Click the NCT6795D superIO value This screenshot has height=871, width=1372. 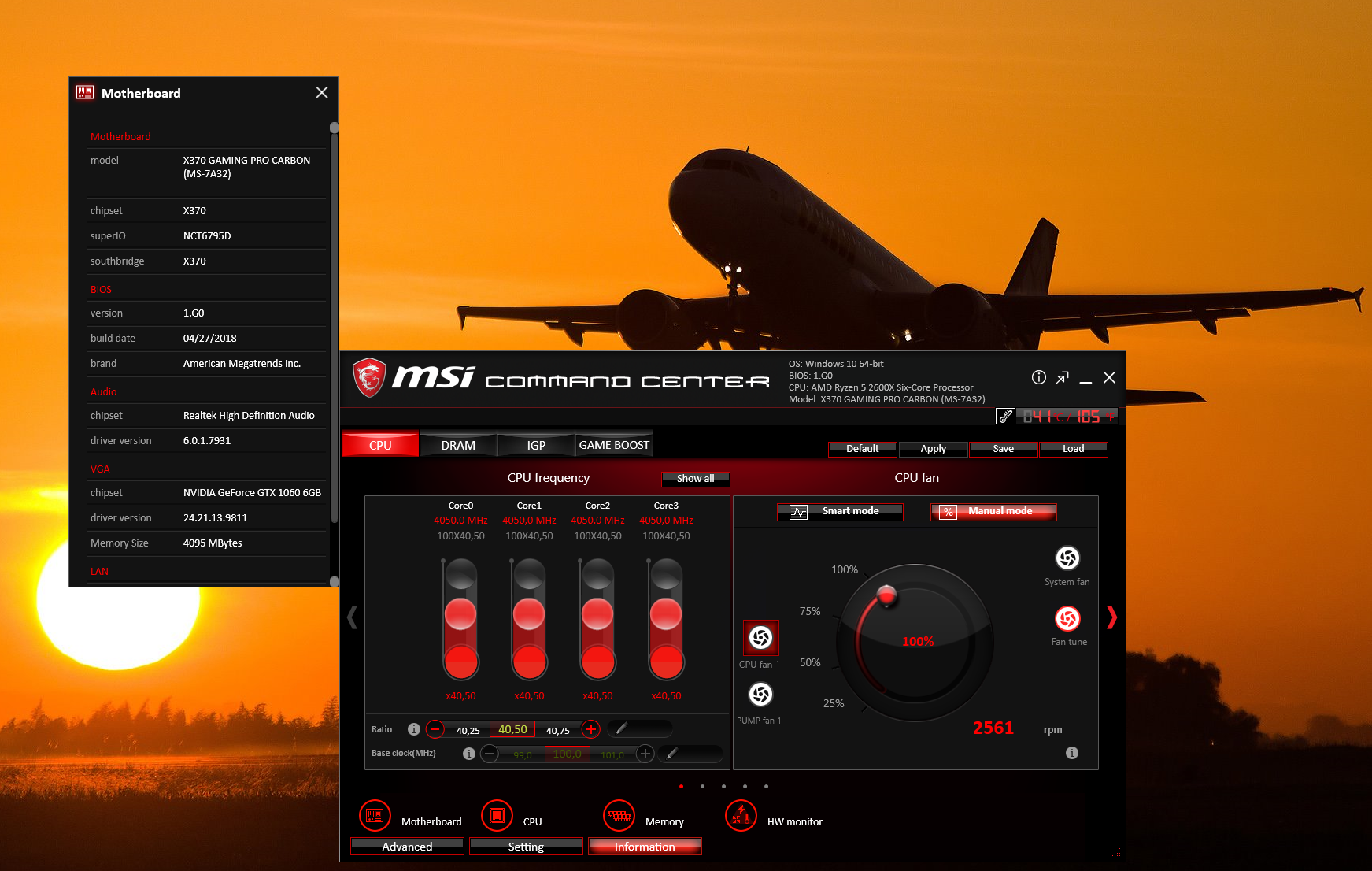pyautogui.click(x=207, y=236)
